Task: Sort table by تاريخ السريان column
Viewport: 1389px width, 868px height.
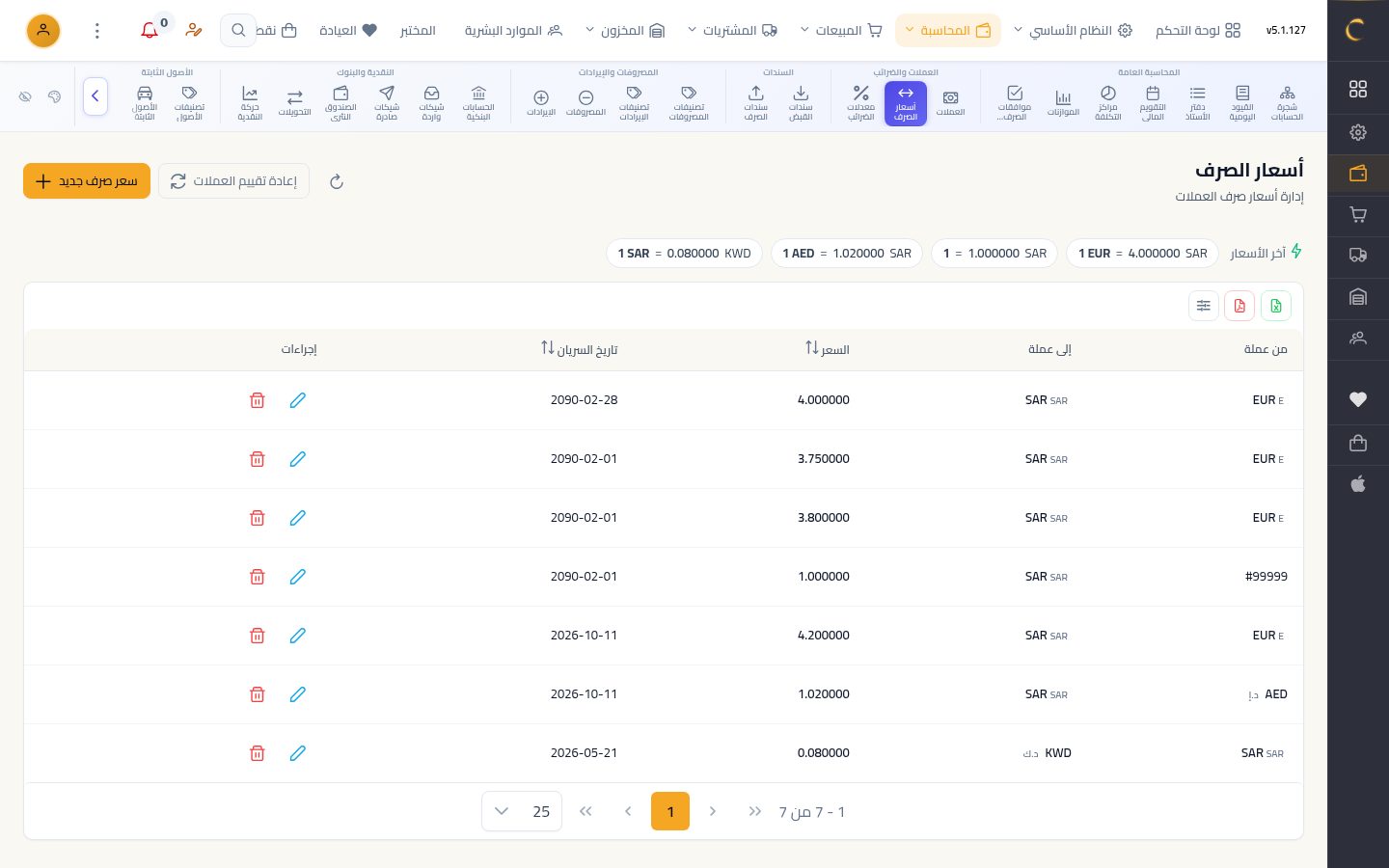Action: tap(579, 349)
